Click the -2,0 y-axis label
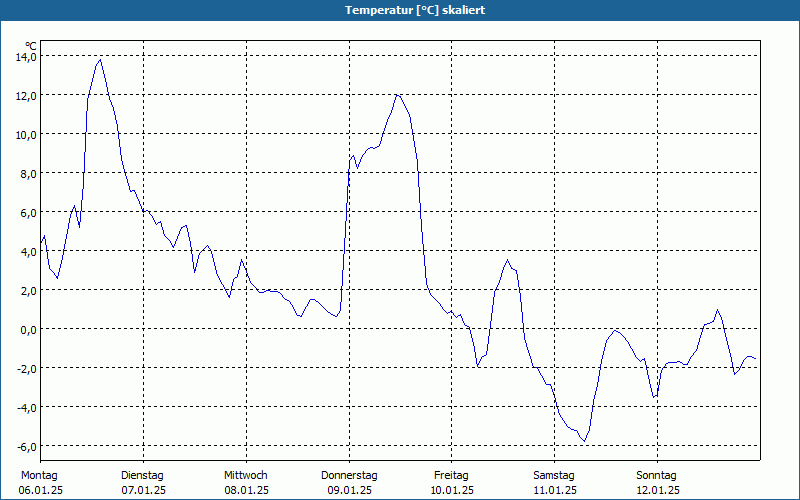The image size is (800, 500). coord(27,369)
